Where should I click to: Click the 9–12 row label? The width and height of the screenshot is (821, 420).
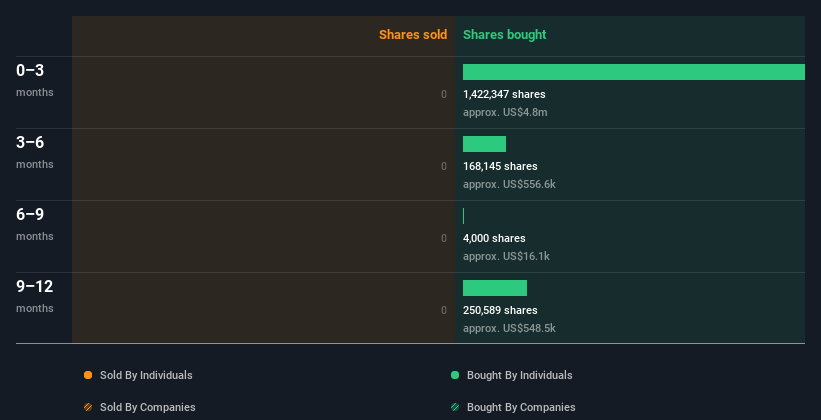[35, 286]
